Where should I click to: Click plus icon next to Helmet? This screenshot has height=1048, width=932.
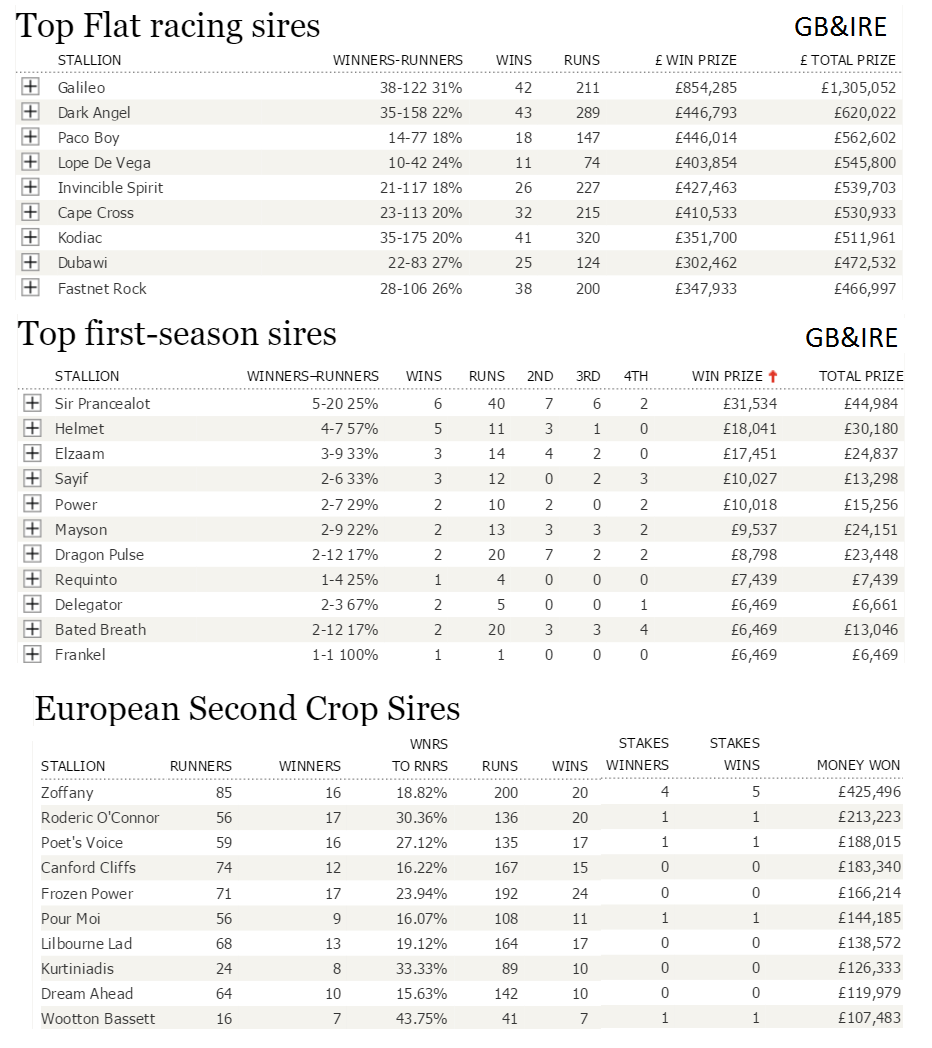[x=32, y=428]
